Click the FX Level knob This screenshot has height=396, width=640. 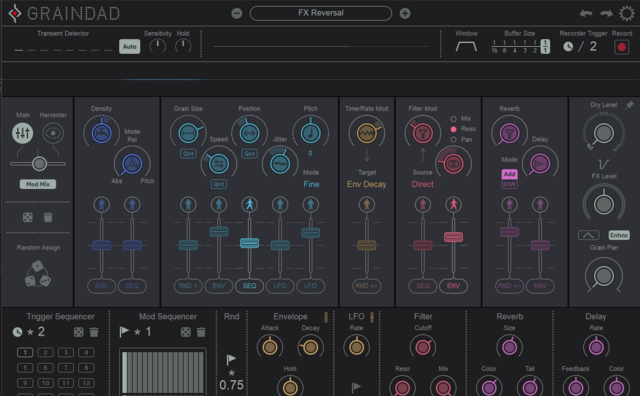coord(604,204)
